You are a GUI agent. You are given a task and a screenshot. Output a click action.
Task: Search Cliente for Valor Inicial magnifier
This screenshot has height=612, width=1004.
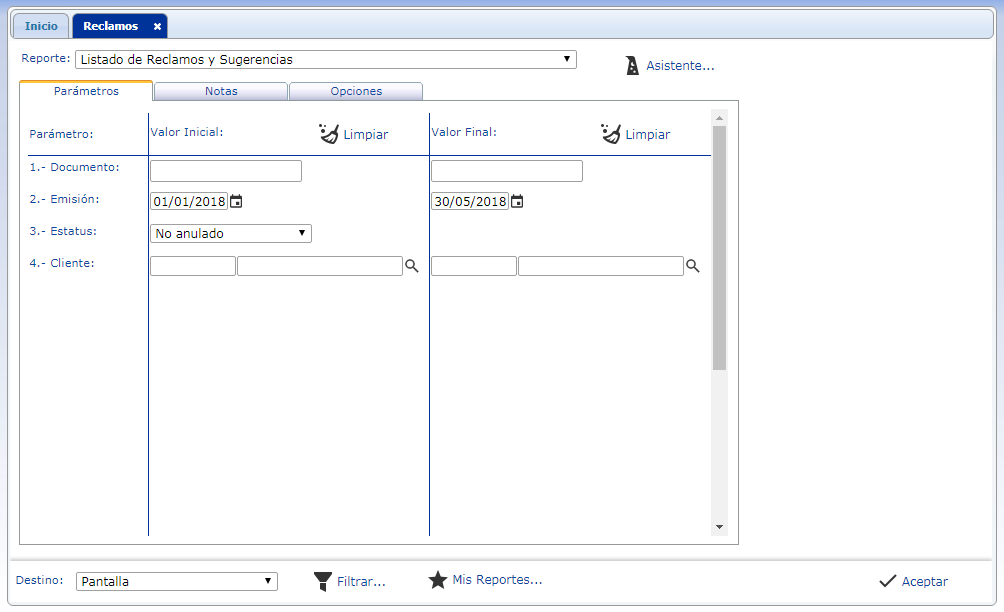tap(412, 266)
